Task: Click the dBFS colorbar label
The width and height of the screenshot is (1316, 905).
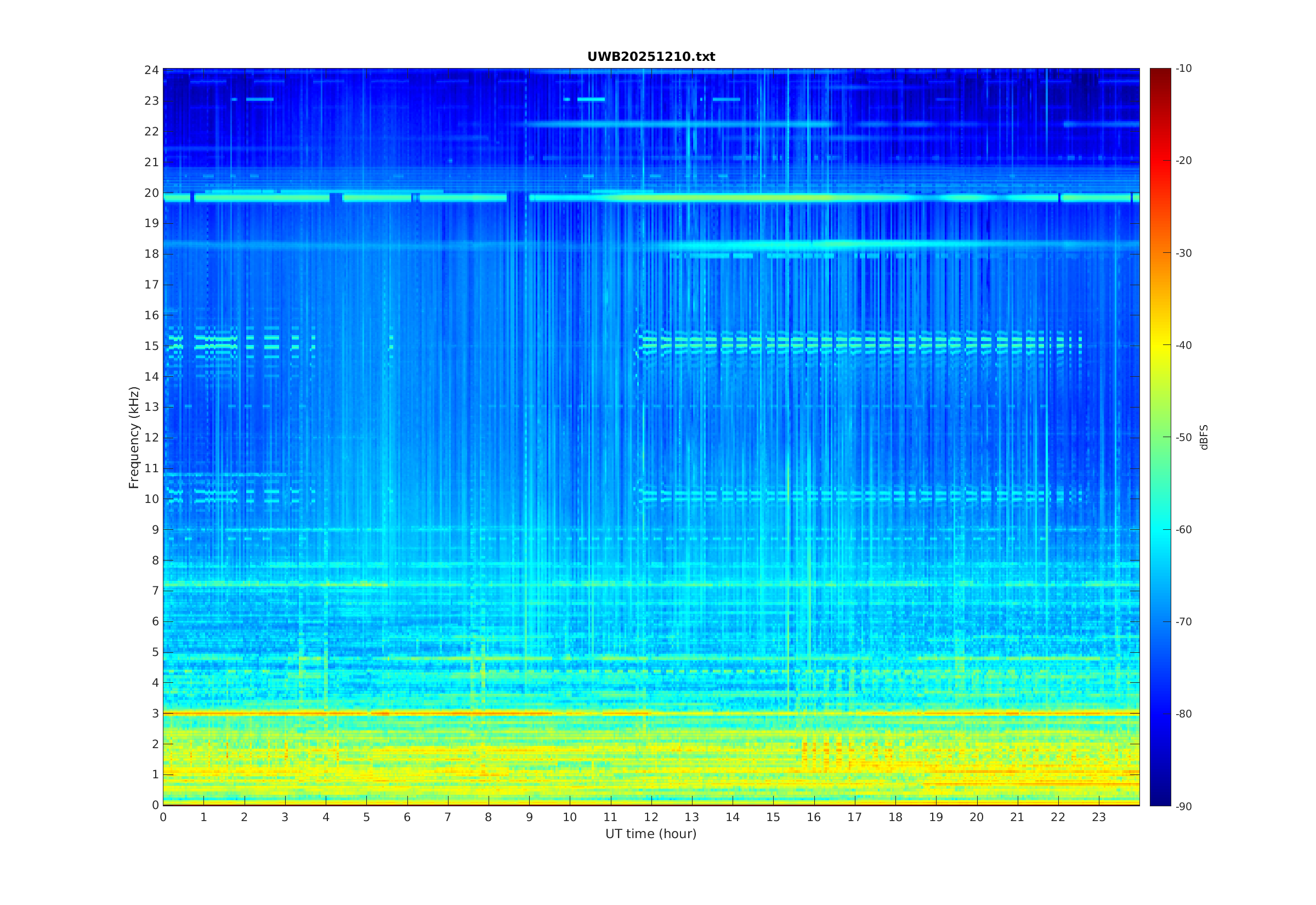Action: pos(1204,437)
